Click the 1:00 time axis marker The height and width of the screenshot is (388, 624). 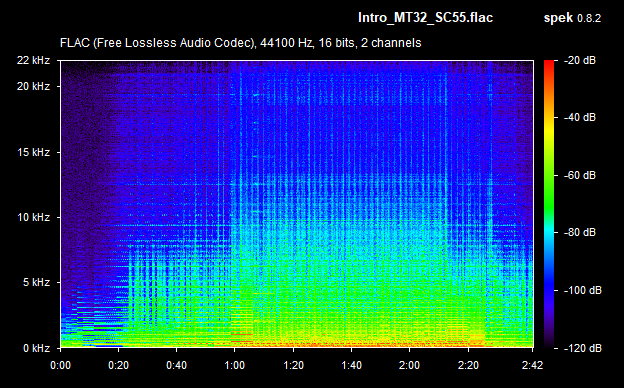[x=235, y=365]
